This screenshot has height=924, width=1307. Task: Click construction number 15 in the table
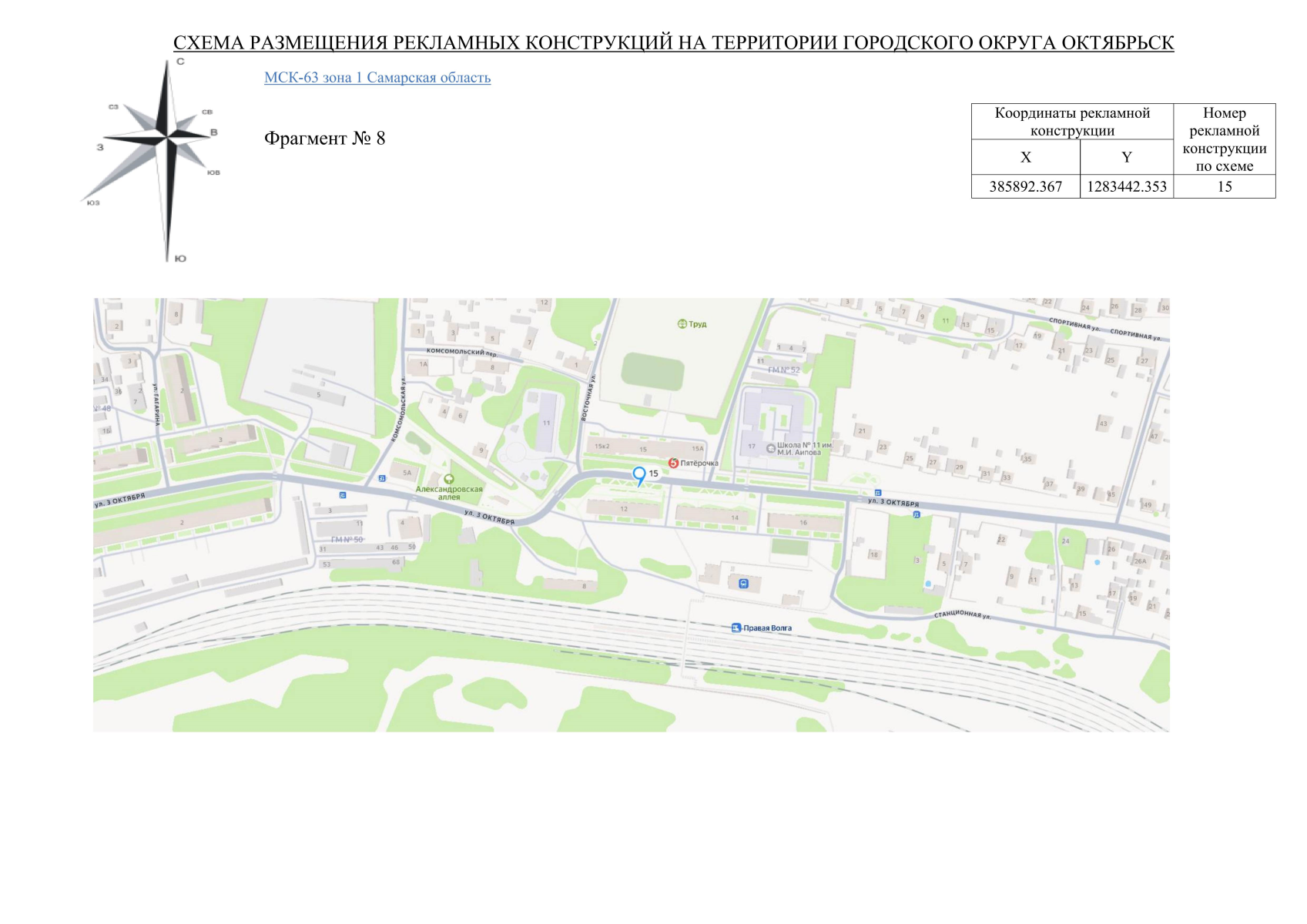[x=1225, y=186]
